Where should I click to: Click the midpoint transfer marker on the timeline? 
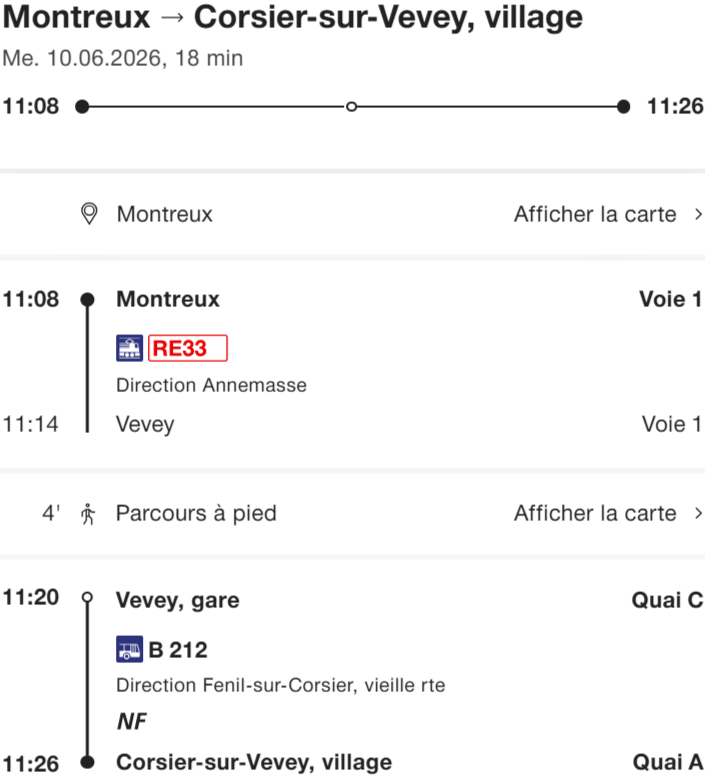[351, 106]
